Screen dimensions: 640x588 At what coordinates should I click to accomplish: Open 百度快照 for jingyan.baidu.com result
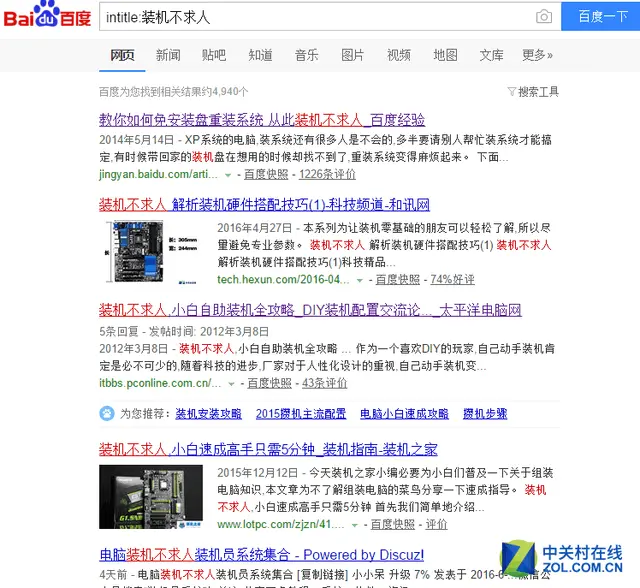click(266, 174)
